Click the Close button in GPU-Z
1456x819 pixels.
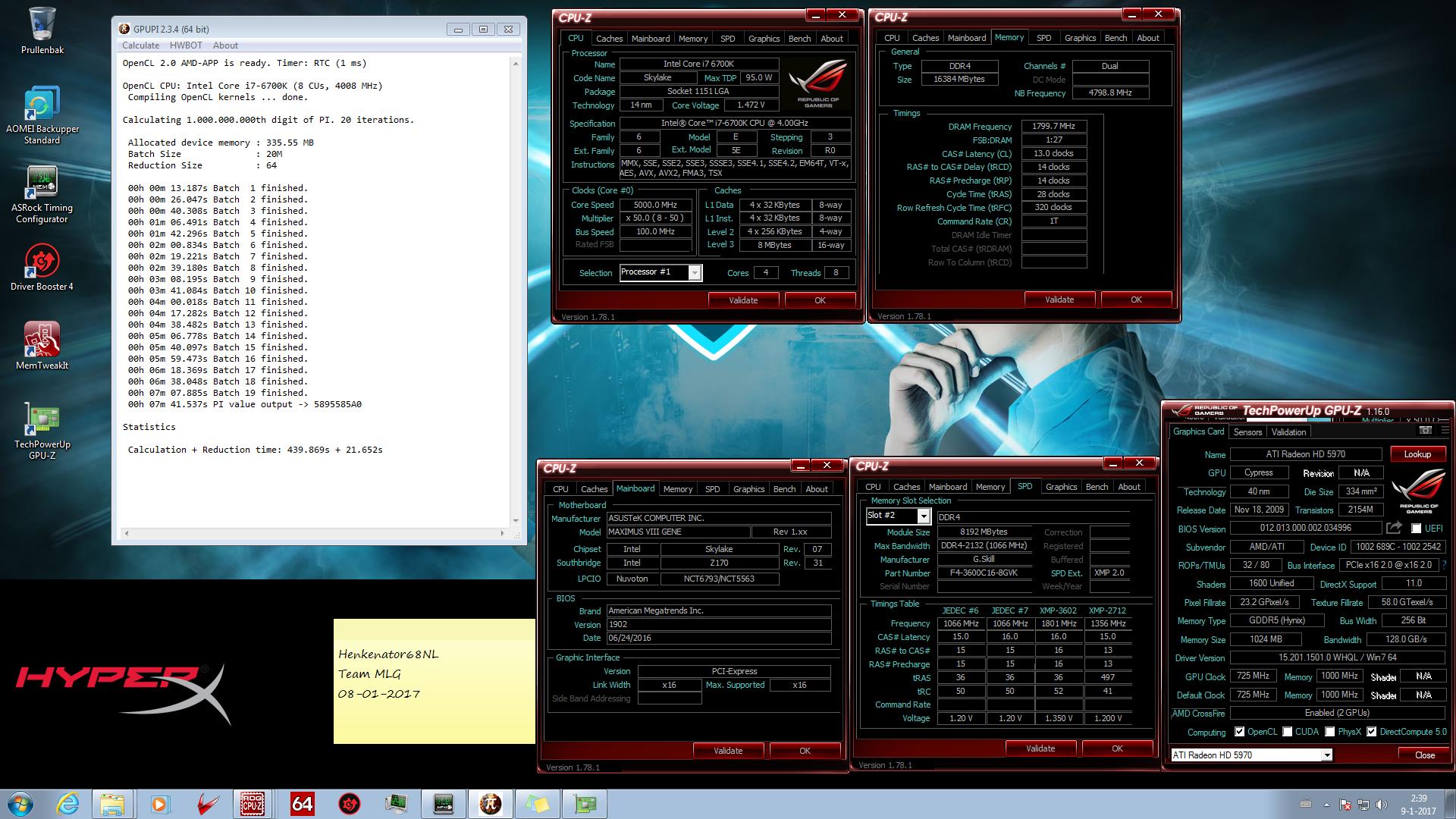1424,755
